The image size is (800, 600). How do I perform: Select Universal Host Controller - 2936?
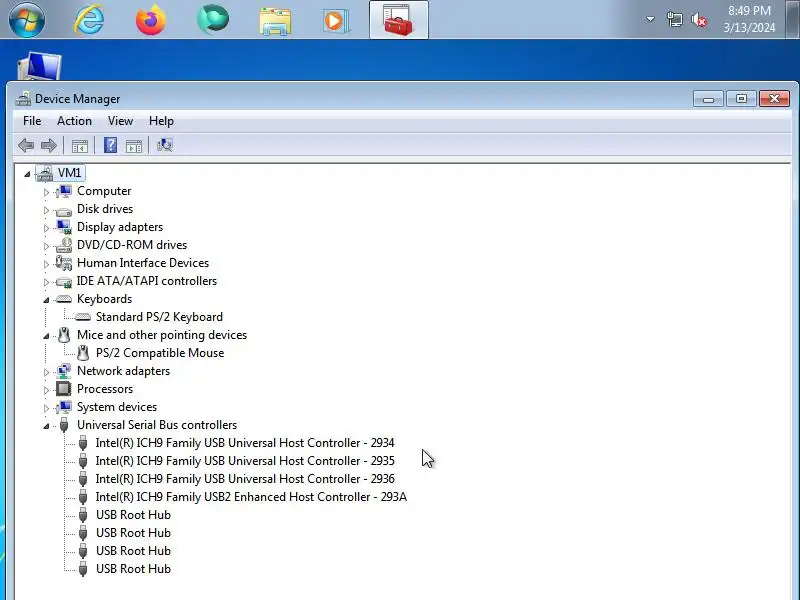245,479
